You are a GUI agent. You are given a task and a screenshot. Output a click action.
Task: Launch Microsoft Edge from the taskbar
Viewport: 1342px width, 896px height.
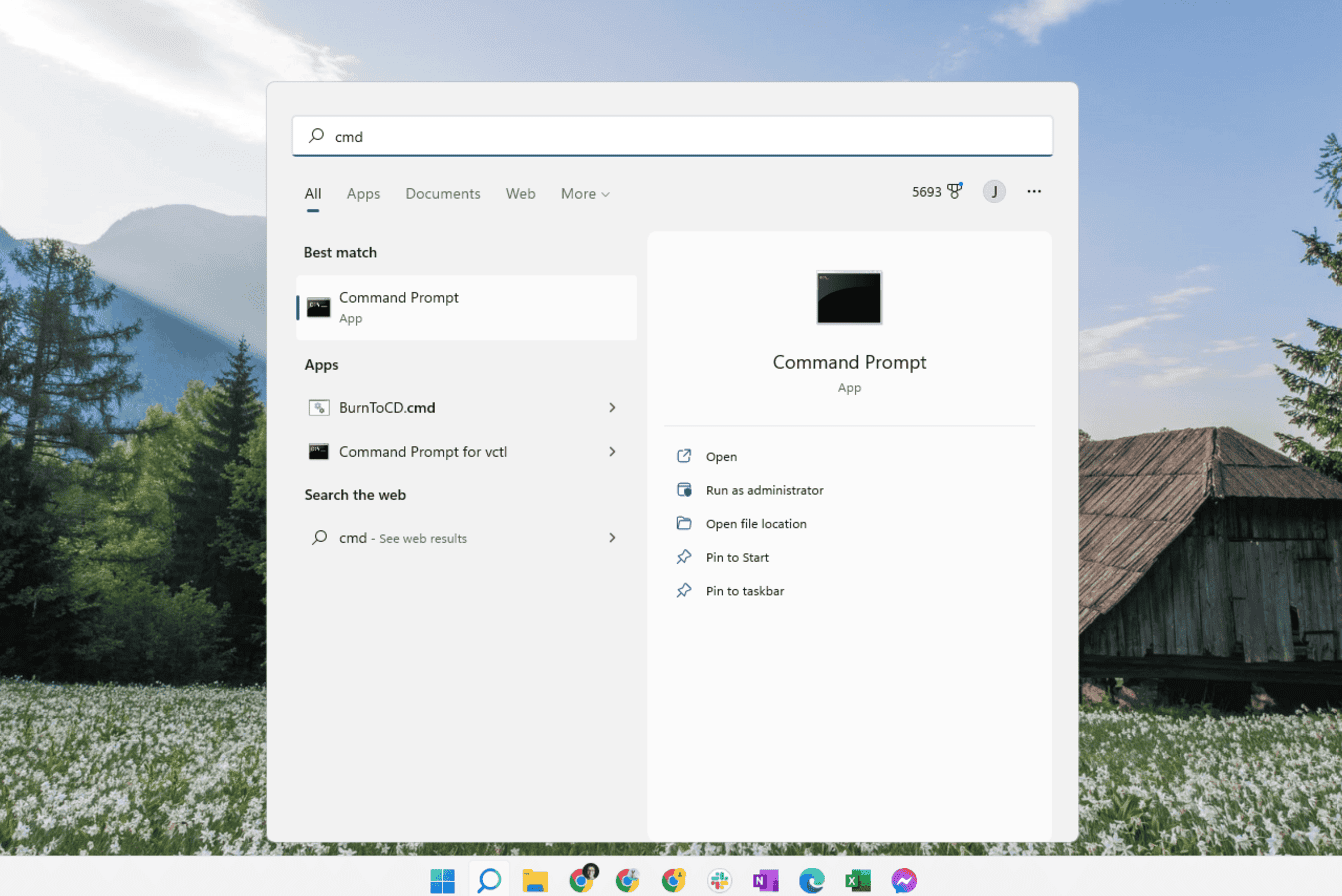pos(812,880)
